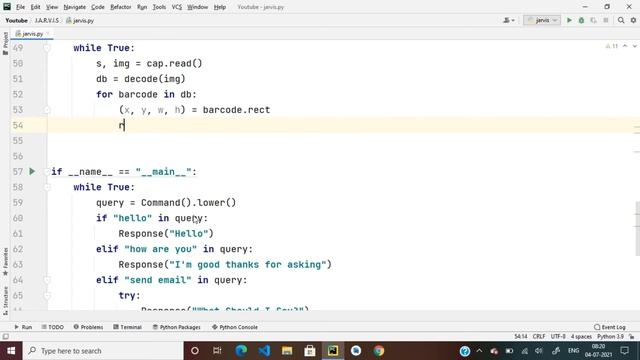Open the Edit menu

[36, 7]
